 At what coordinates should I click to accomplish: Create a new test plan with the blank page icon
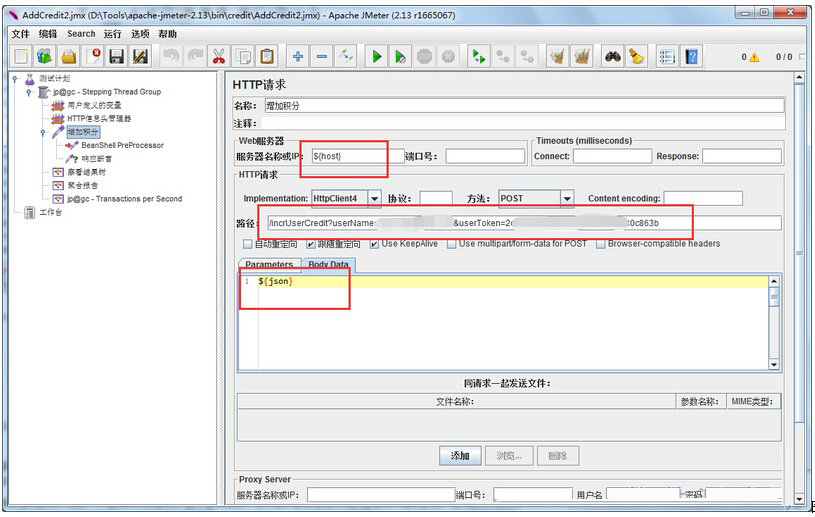point(21,56)
